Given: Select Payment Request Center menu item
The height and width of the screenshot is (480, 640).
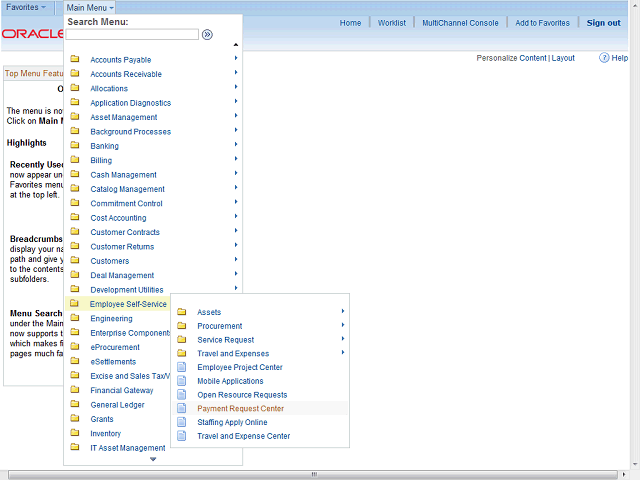Looking at the screenshot, I should tap(240, 408).
